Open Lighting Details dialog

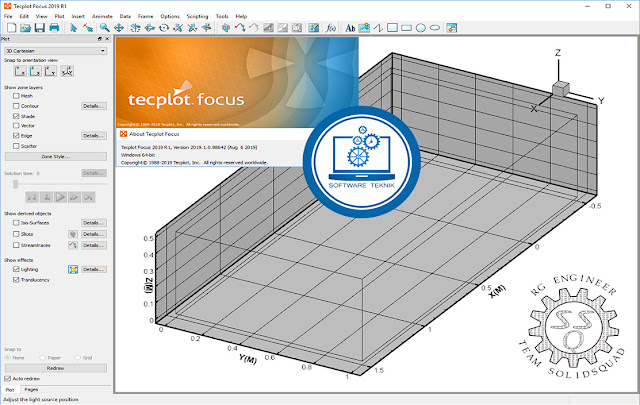coord(94,269)
